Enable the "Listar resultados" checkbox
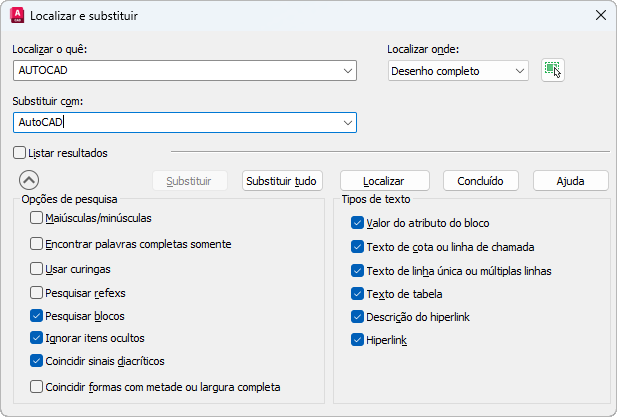 pyautogui.click(x=20, y=153)
